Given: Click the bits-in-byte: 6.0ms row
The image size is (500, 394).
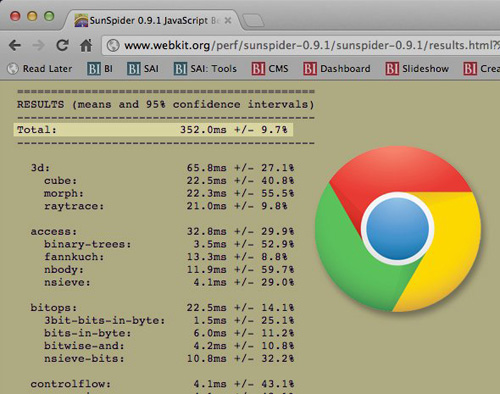Looking at the screenshot, I should pos(169,333).
